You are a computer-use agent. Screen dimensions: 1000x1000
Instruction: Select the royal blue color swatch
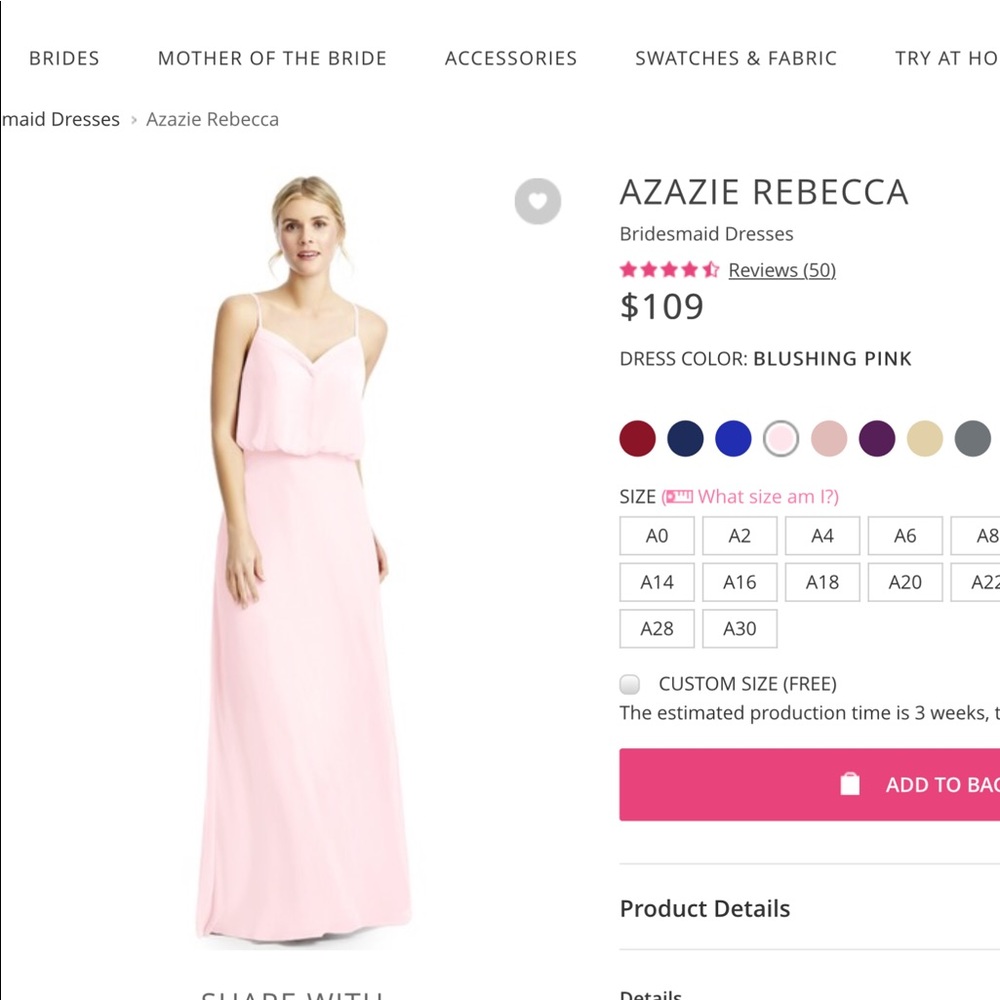point(733,438)
